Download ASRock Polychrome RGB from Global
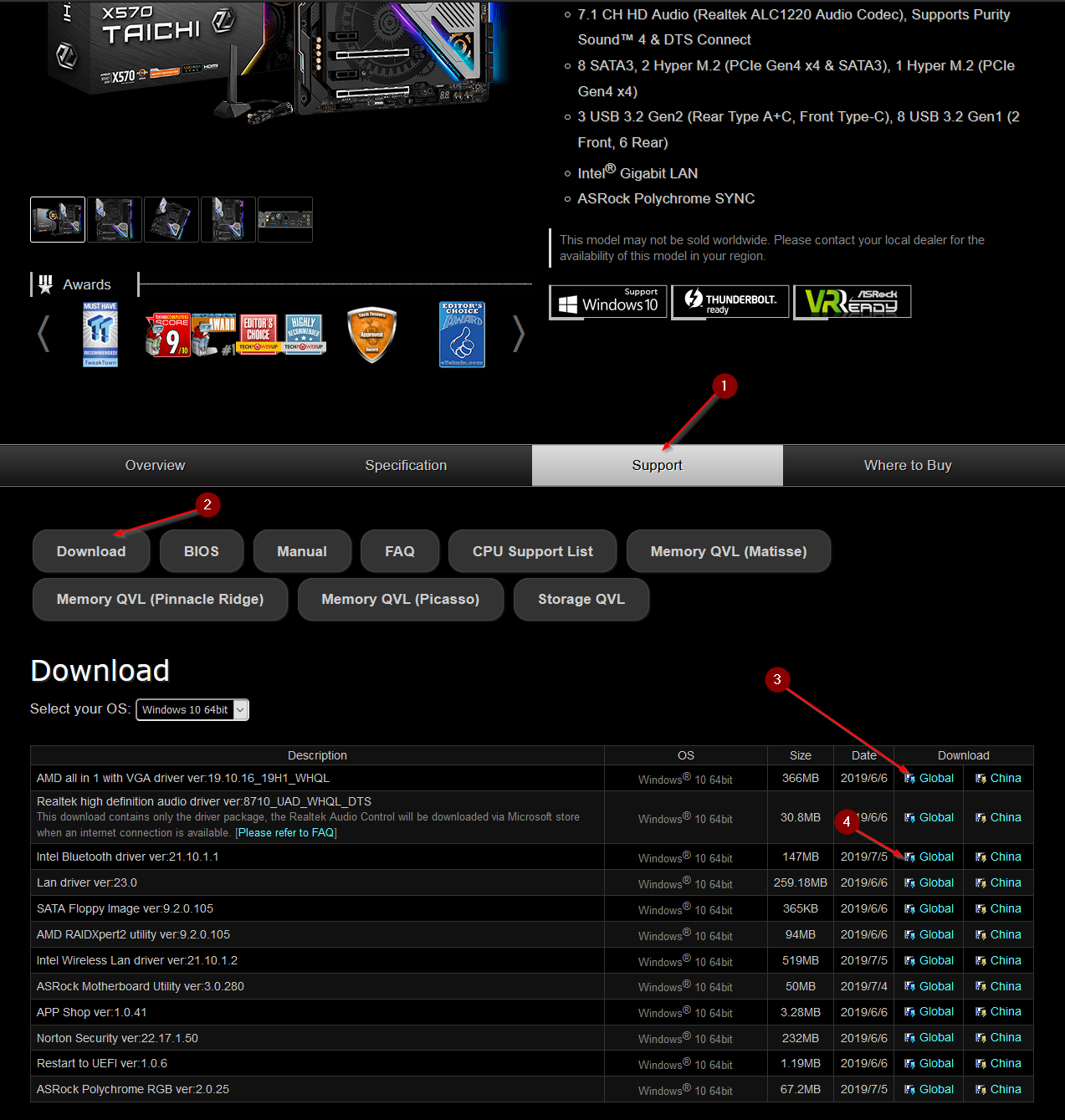This screenshot has width=1065, height=1120. tap(936, 1089)
